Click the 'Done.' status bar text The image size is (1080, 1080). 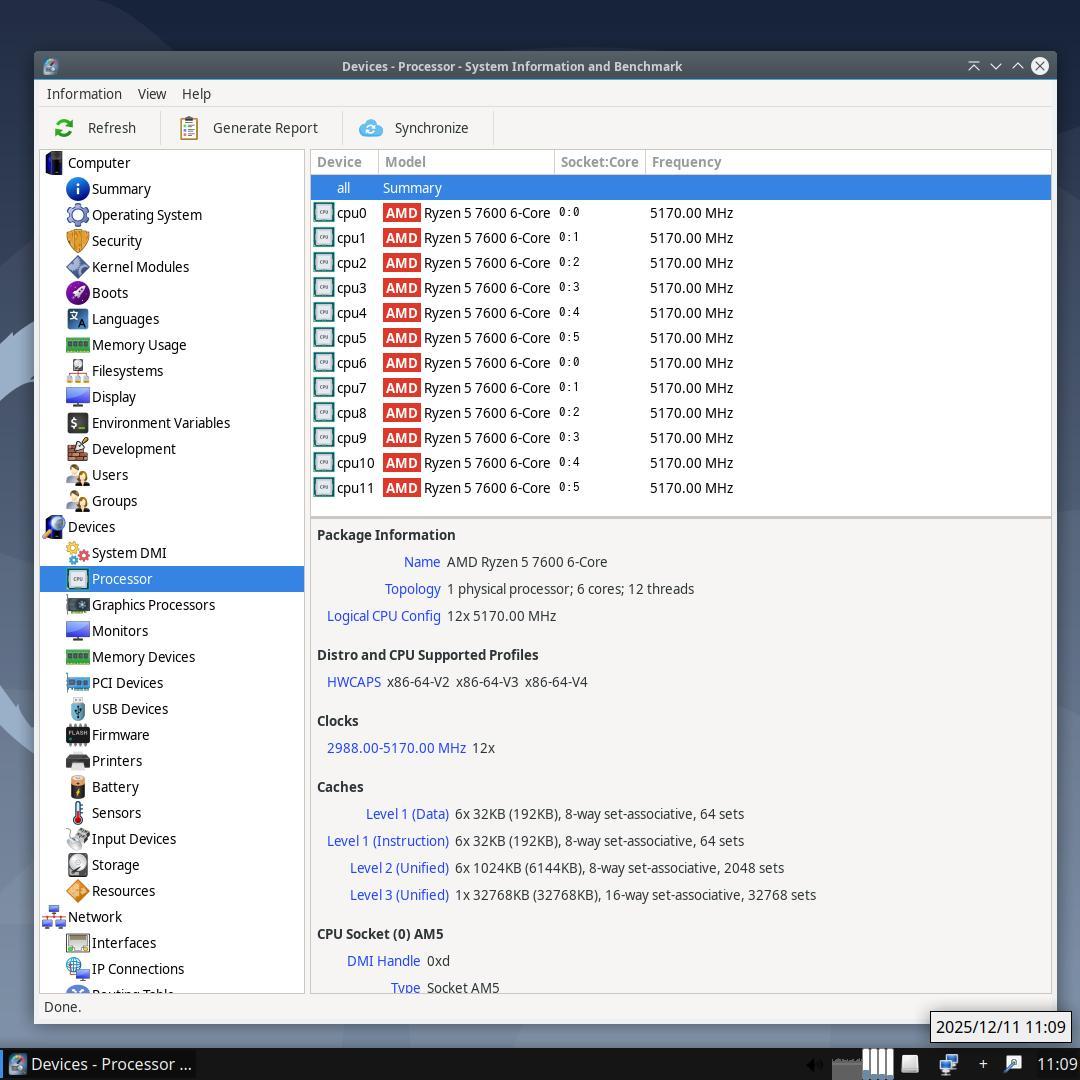[x=63, y=1007]
